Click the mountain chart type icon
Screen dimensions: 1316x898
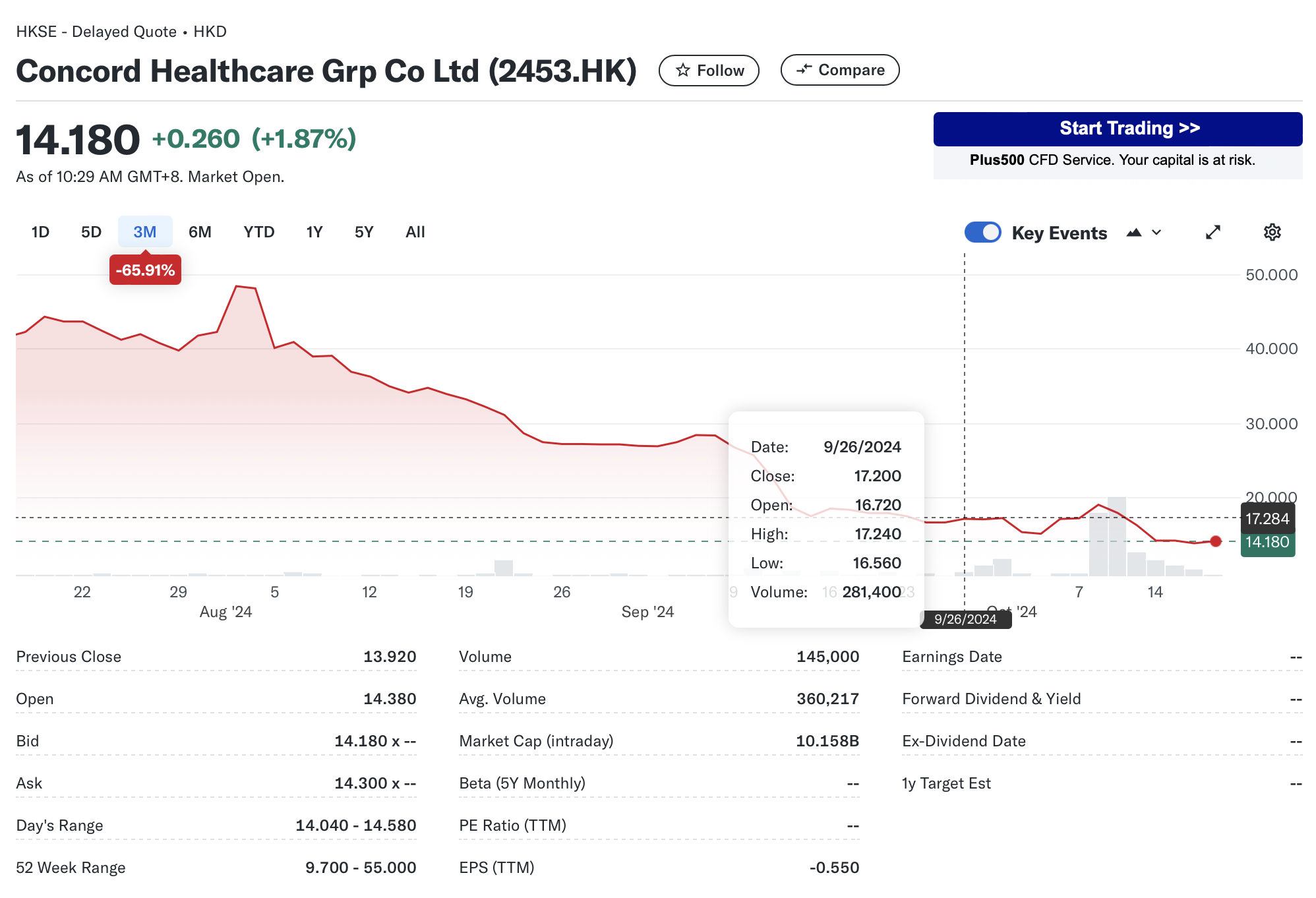1134,233
